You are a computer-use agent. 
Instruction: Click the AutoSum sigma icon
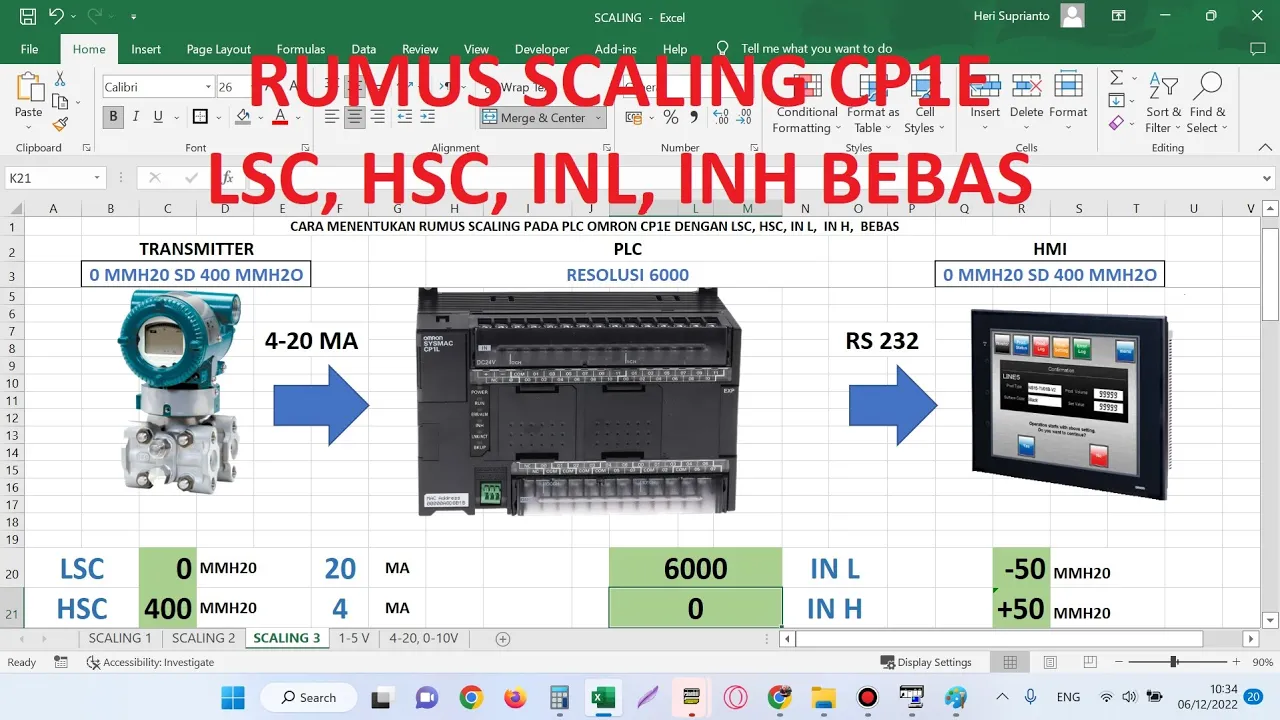click(x=1116, y=78)
